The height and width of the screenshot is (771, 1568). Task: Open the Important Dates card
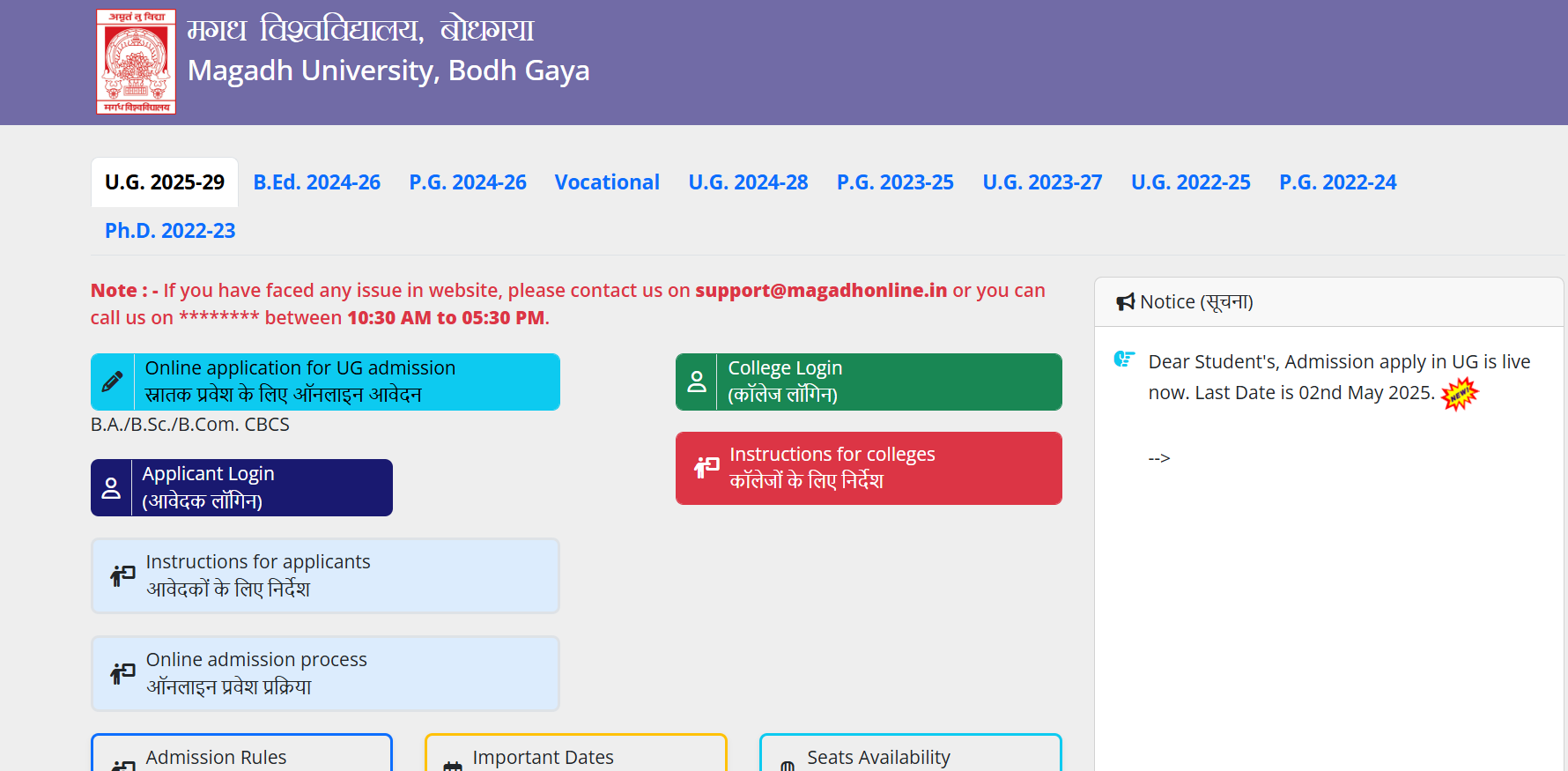(576, 753)
